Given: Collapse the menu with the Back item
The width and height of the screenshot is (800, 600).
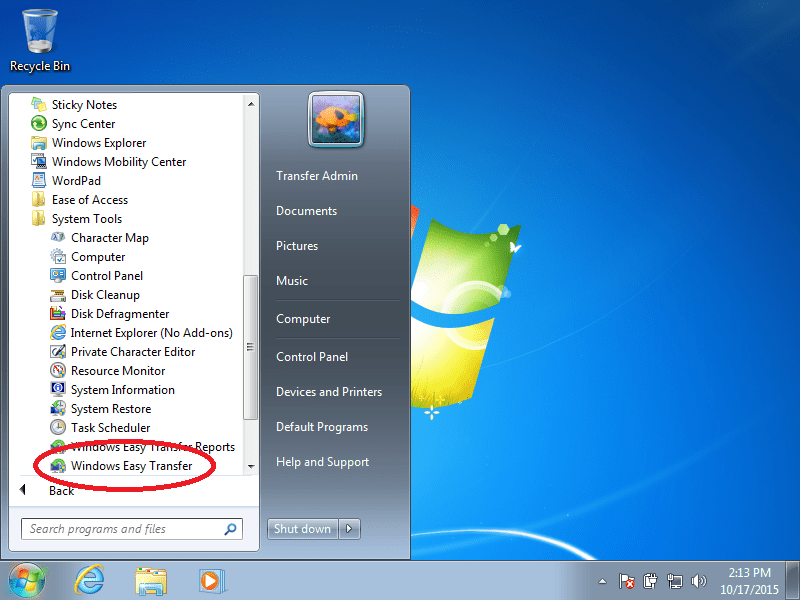Looking at the screenshot, I should click(61, 490).
